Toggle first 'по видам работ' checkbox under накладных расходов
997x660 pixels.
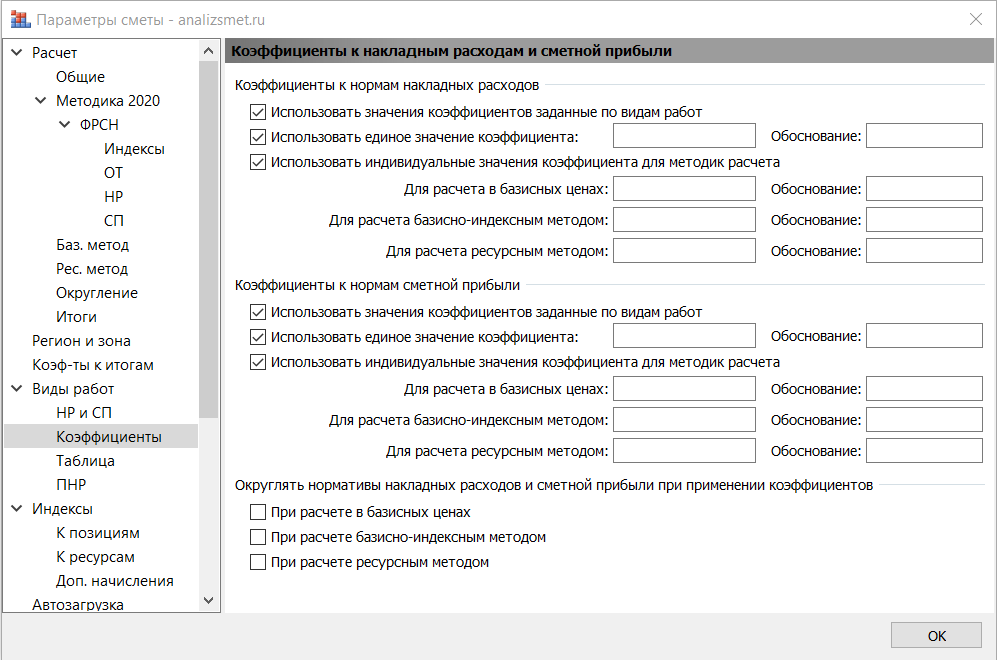258,113
